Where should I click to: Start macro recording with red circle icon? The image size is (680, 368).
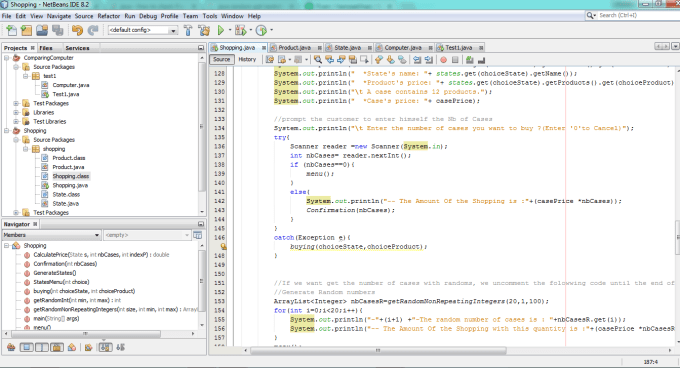443,59
